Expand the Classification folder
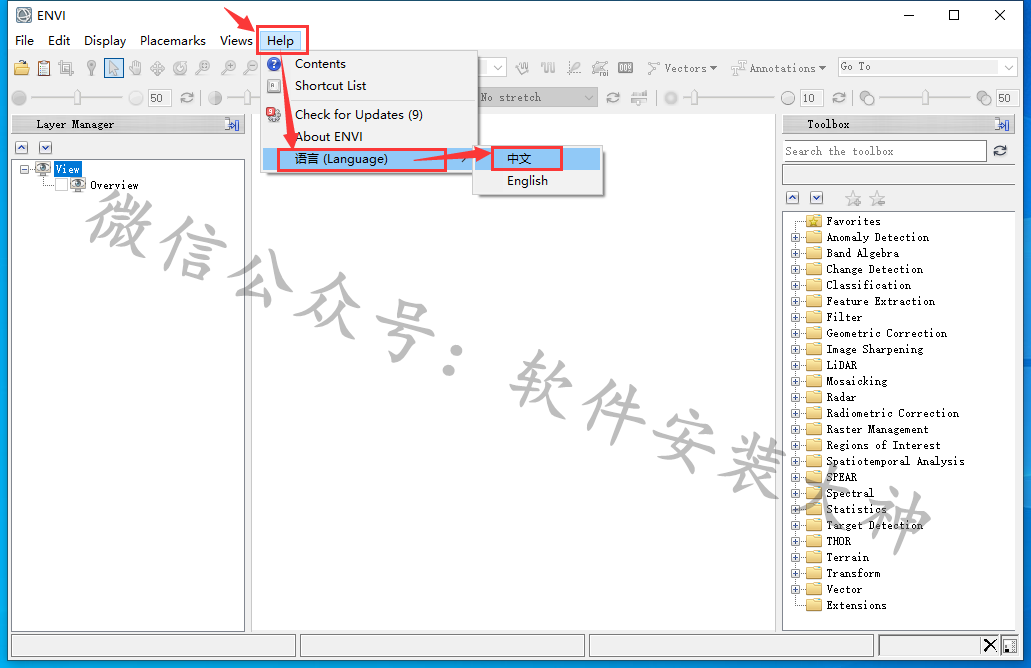 coord(796,286)
